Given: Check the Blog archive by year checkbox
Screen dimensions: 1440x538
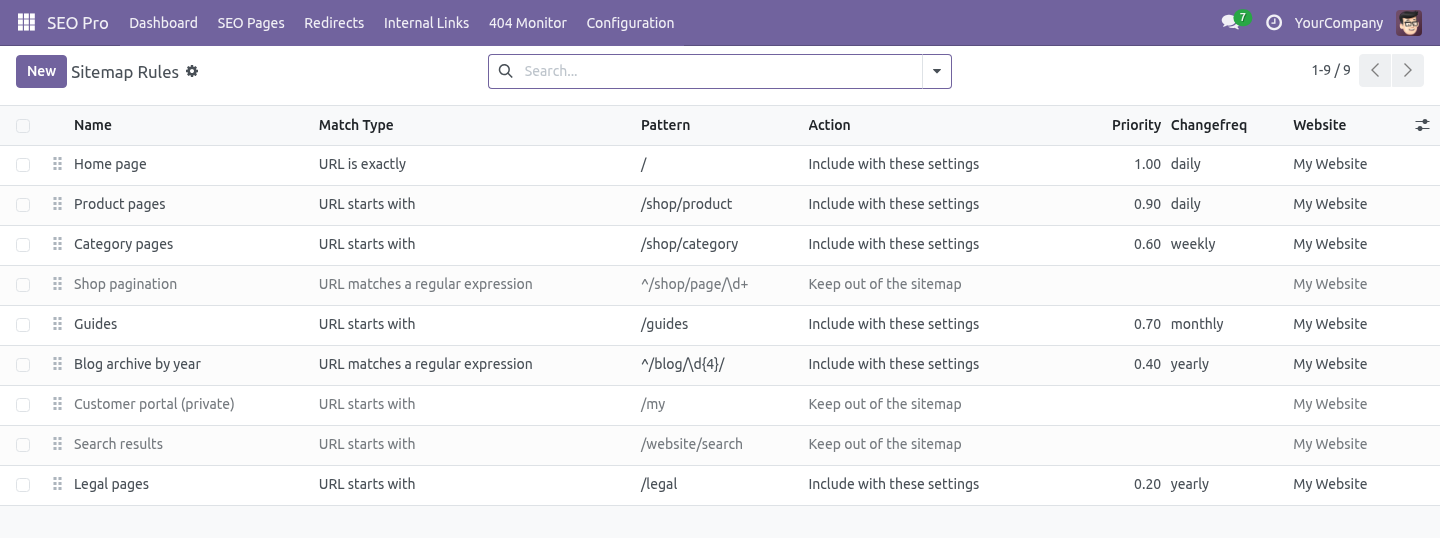Looking at the screenshot, I should [23, 364].
